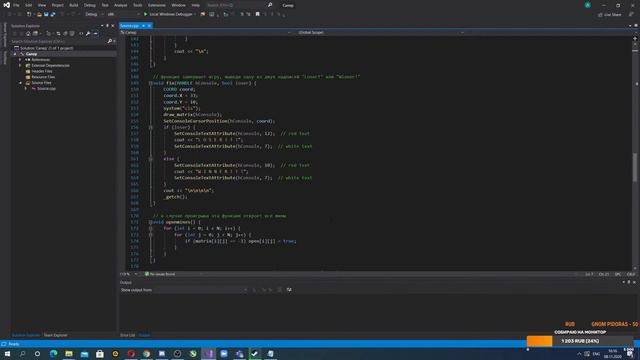Switch to Team Explorer tab
Viewport: 640px width, 360px height.
tap(56, 335)
